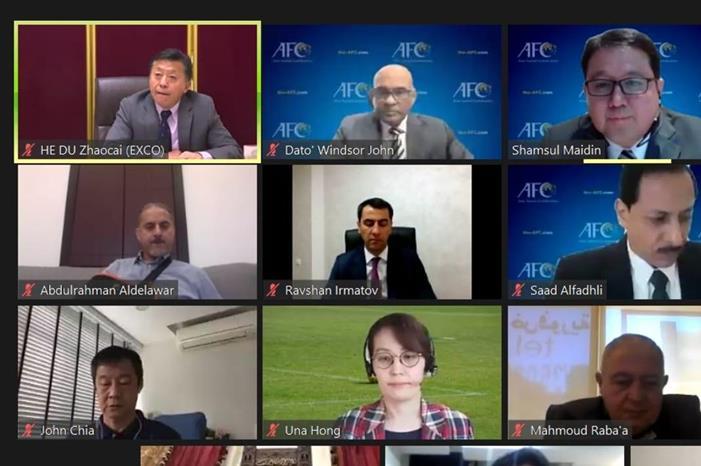Select Una Hong's video tile
This screenshot has width=701, height=466.
pos(382,373)
